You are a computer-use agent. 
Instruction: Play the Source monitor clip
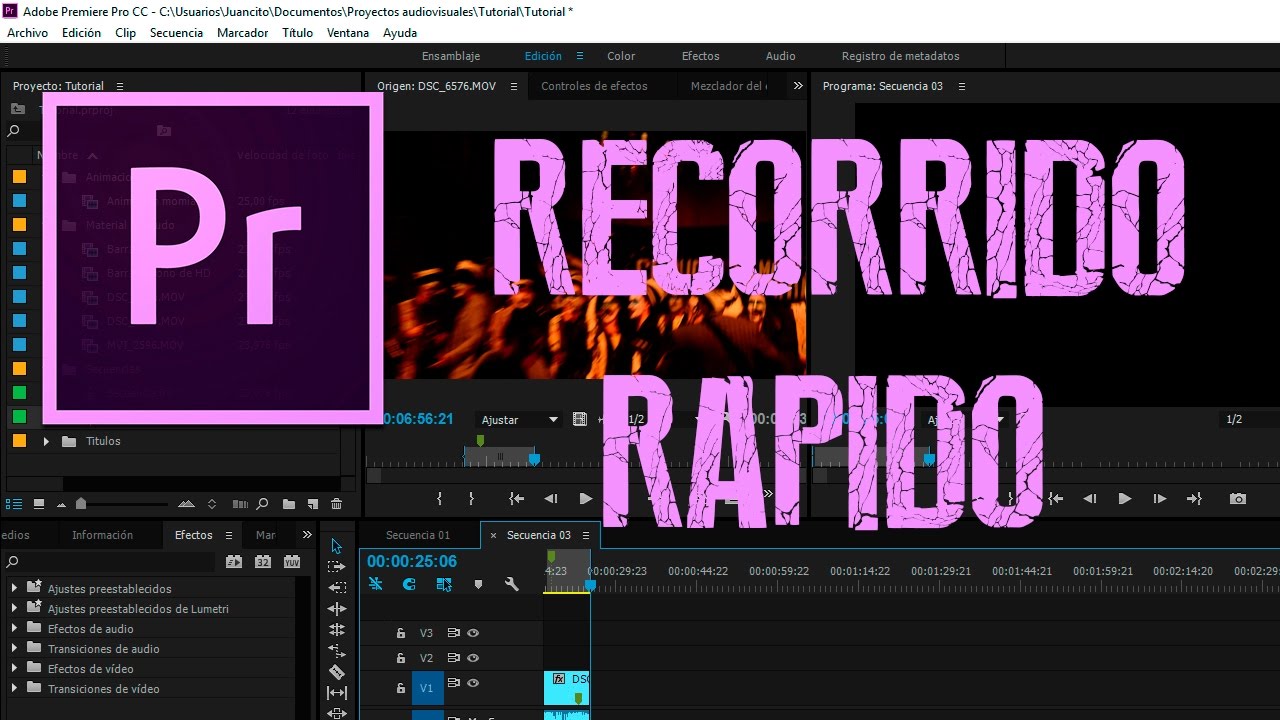coord(586,498)
